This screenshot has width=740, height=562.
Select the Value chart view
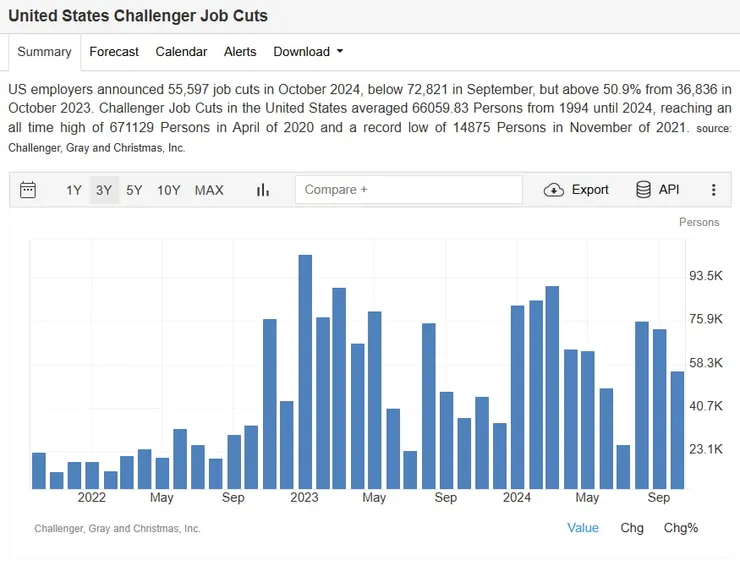tap(583, 528)
